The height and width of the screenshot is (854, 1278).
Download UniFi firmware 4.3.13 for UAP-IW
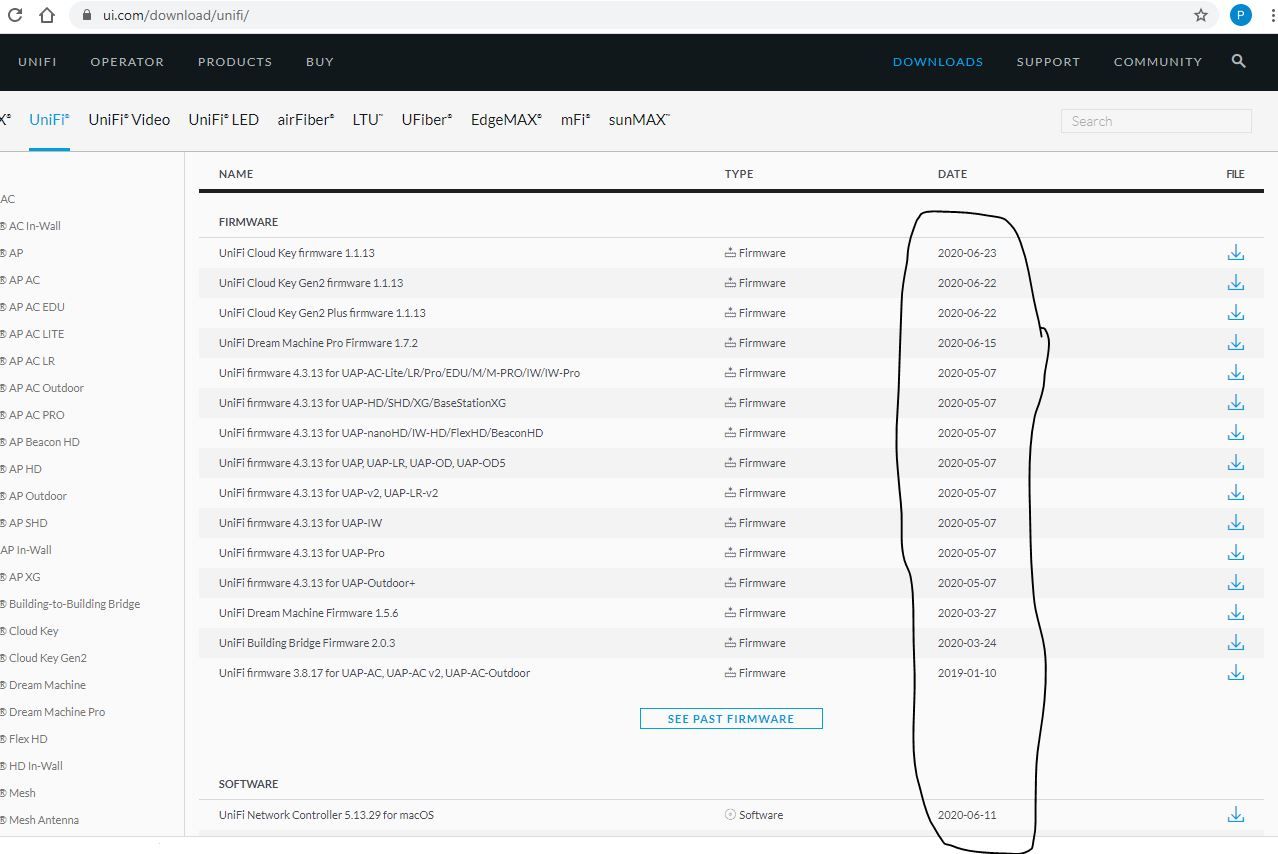pyautogui.click(x=1235, y=523)
